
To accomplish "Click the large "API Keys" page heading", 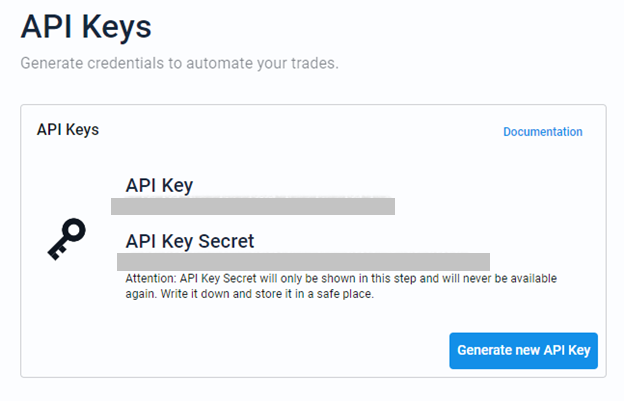I will [x=86, y=27].
